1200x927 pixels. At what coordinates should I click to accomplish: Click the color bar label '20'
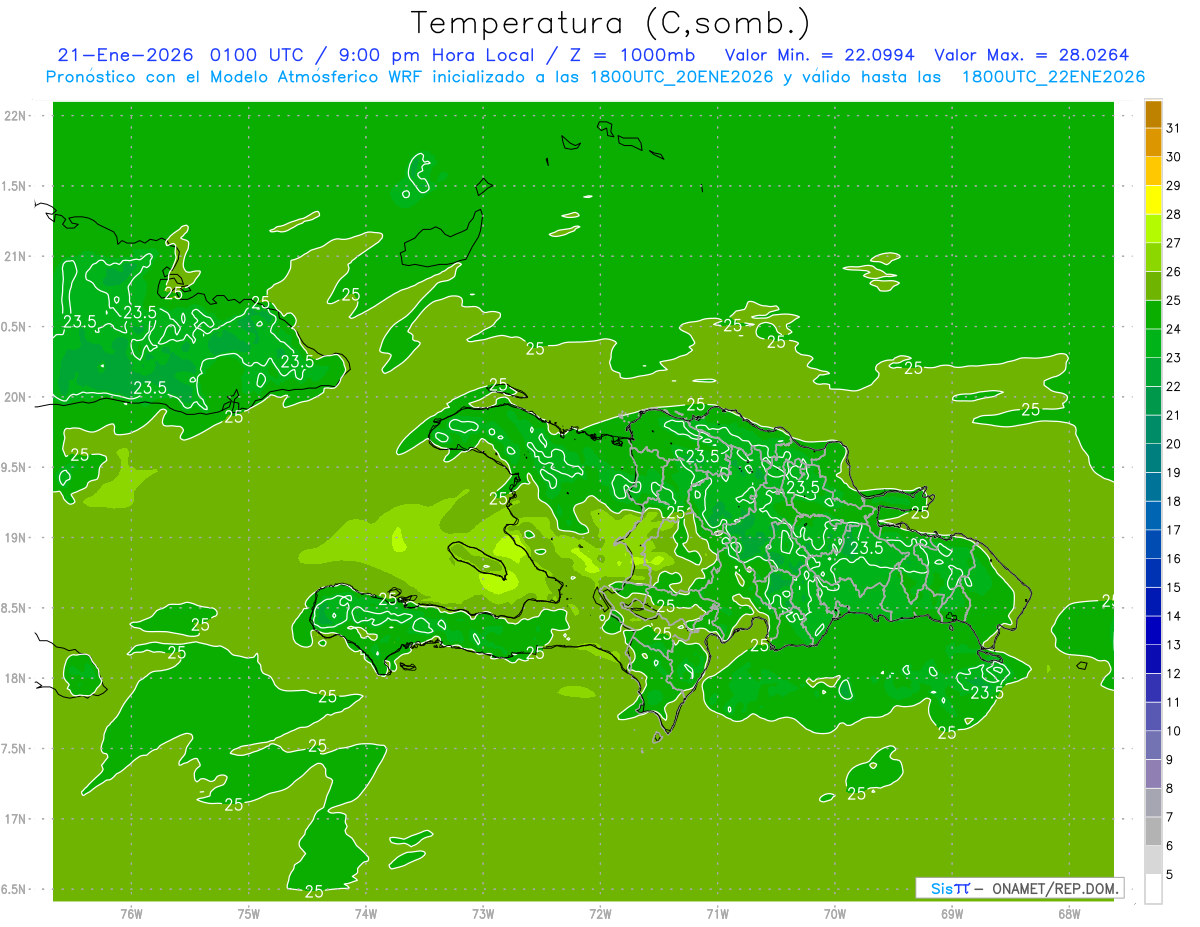1174,443
